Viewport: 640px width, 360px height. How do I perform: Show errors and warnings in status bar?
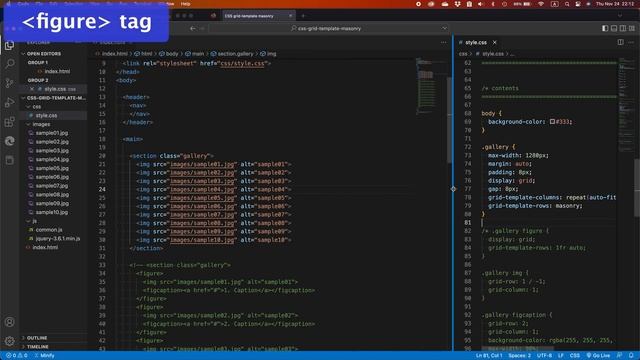17,356
